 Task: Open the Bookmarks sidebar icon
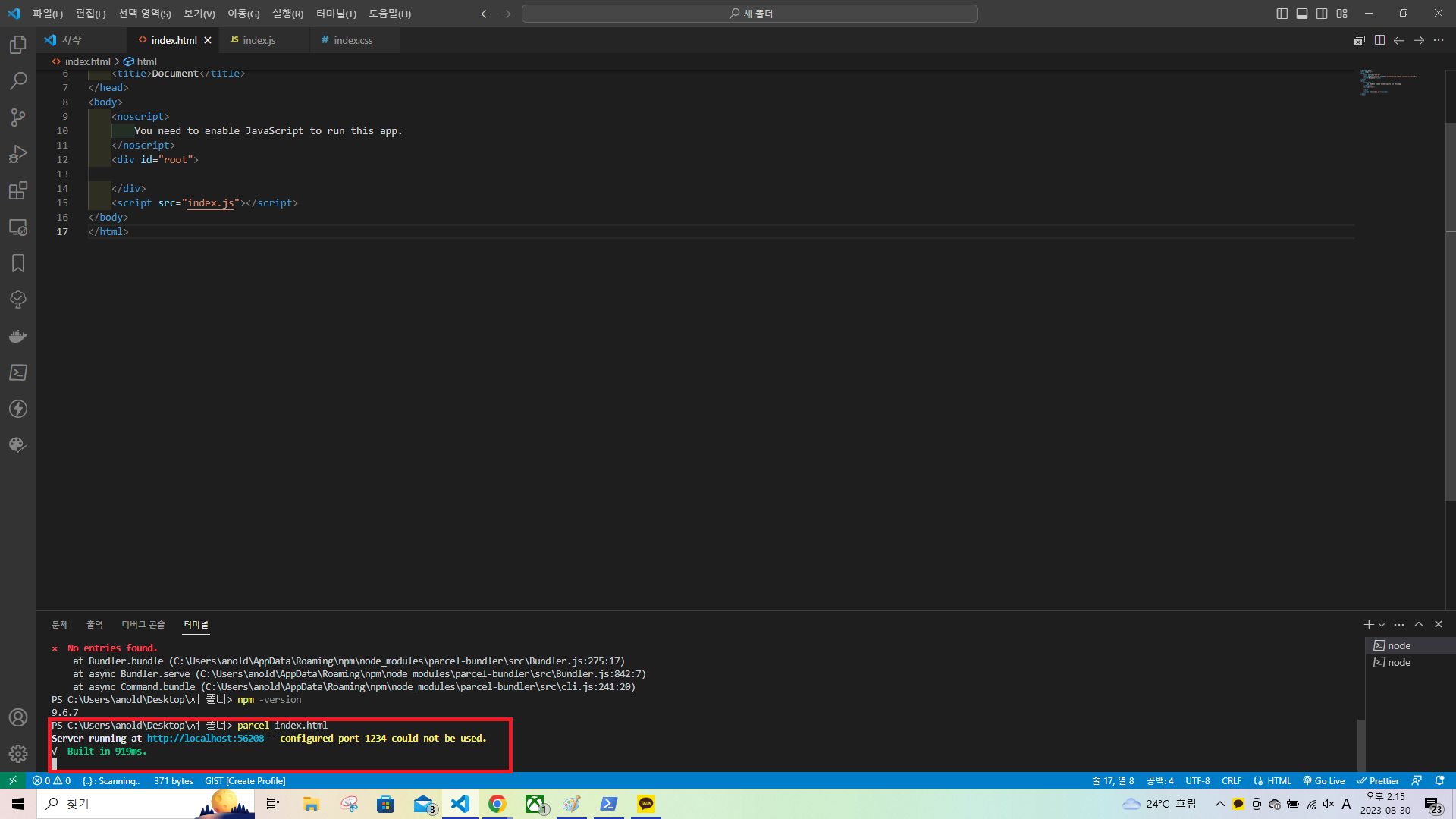[18, 263]
